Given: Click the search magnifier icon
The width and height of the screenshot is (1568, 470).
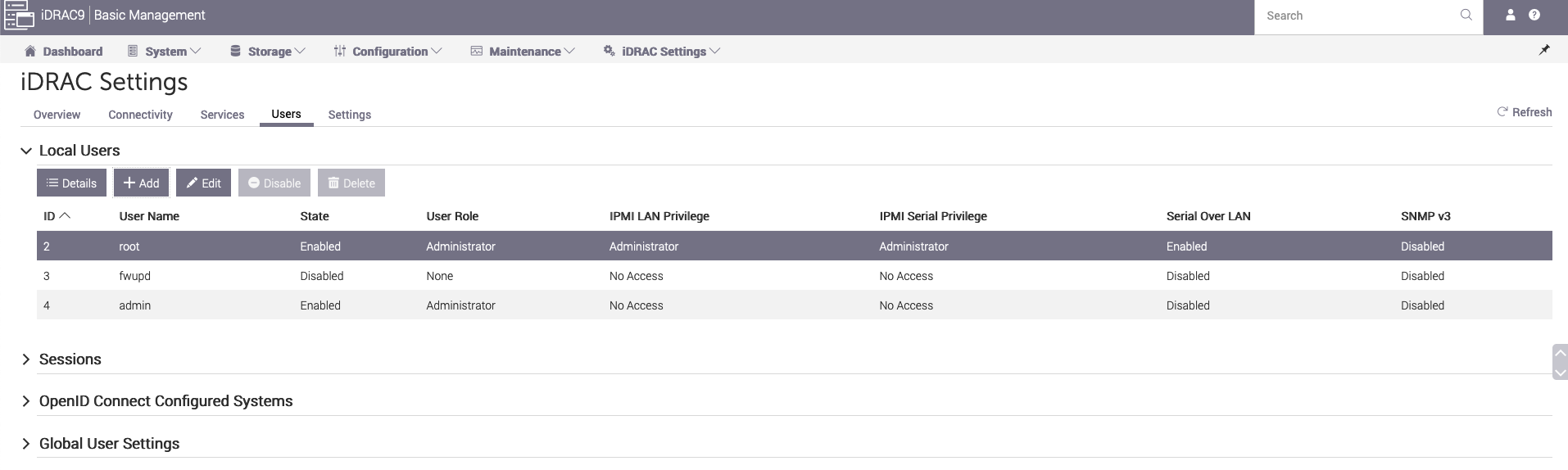Looking at the screenshot, I should tap(1466, 16).
